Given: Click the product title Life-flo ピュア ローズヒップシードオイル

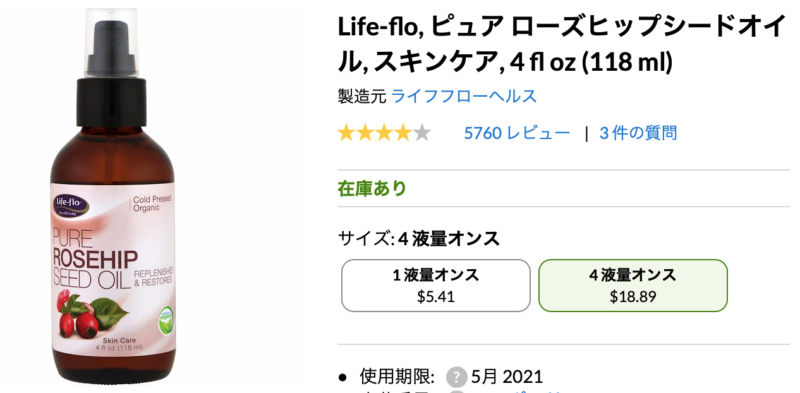Looking at the screenshot, I should [x=562, y=44].
